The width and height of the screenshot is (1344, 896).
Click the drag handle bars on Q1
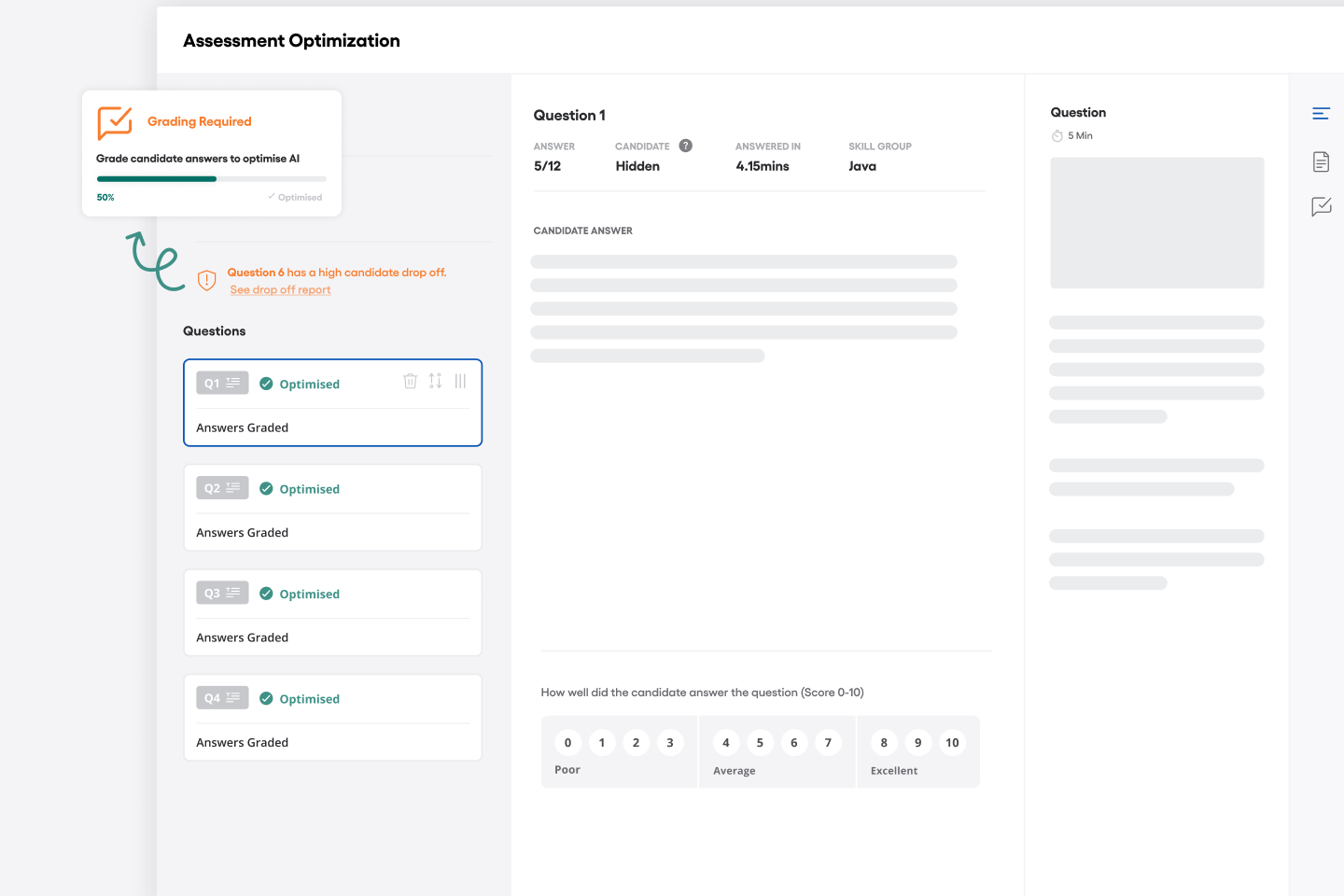tap(460, 381)
